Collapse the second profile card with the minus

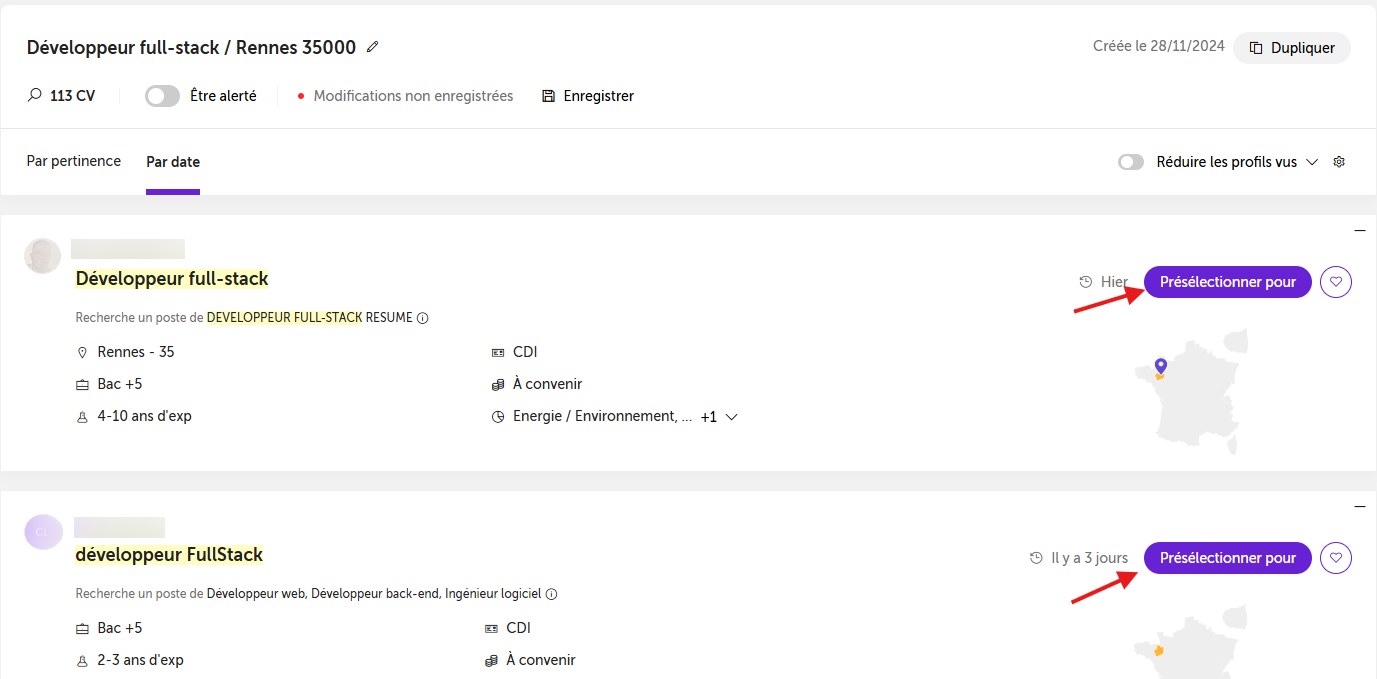[x=1360, y=507]
